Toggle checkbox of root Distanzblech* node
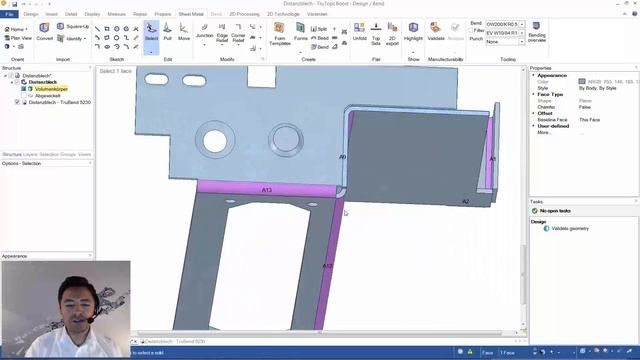 coord(11,76)
